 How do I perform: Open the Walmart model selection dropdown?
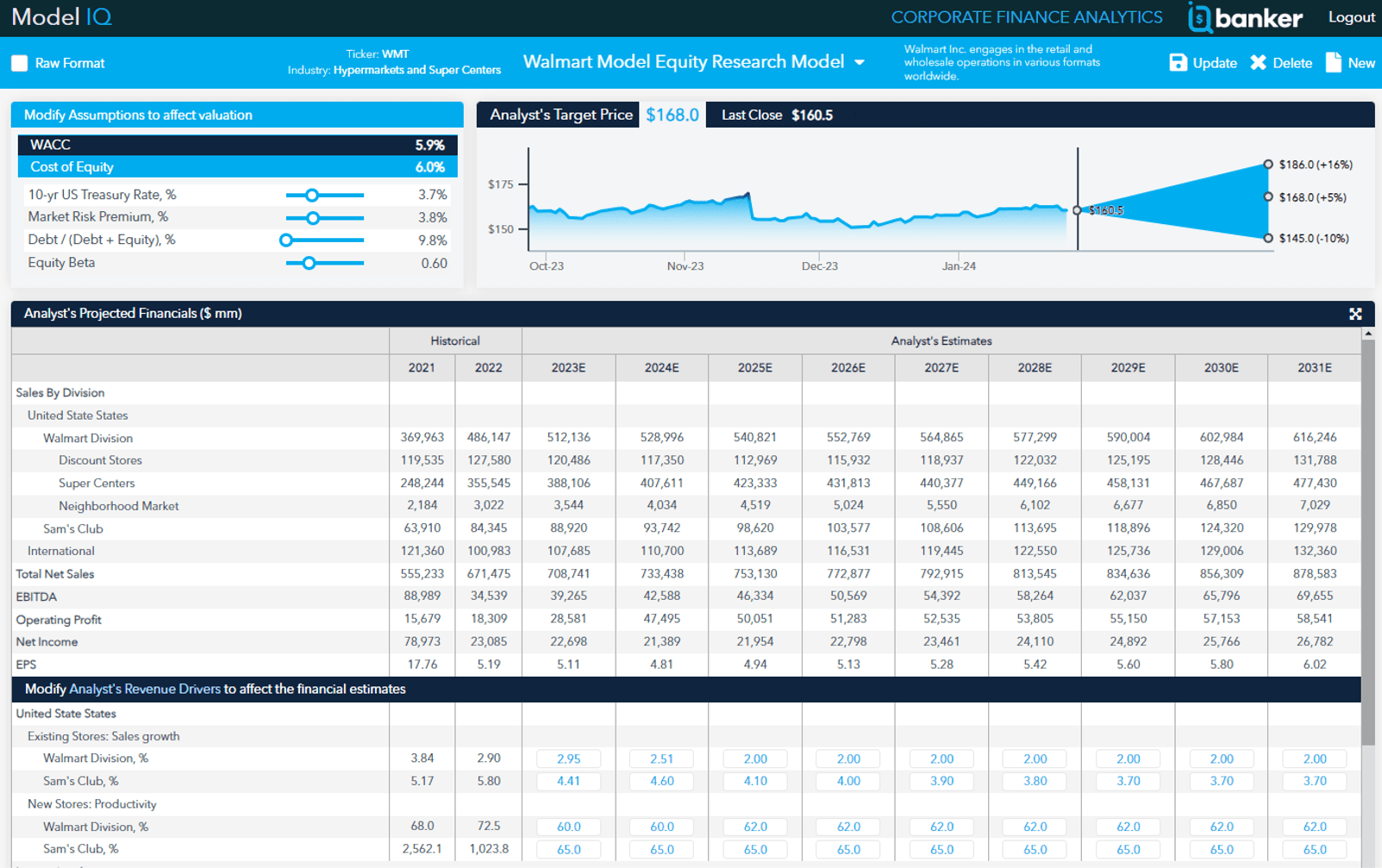pyautogui.click(x=860, y=62)
